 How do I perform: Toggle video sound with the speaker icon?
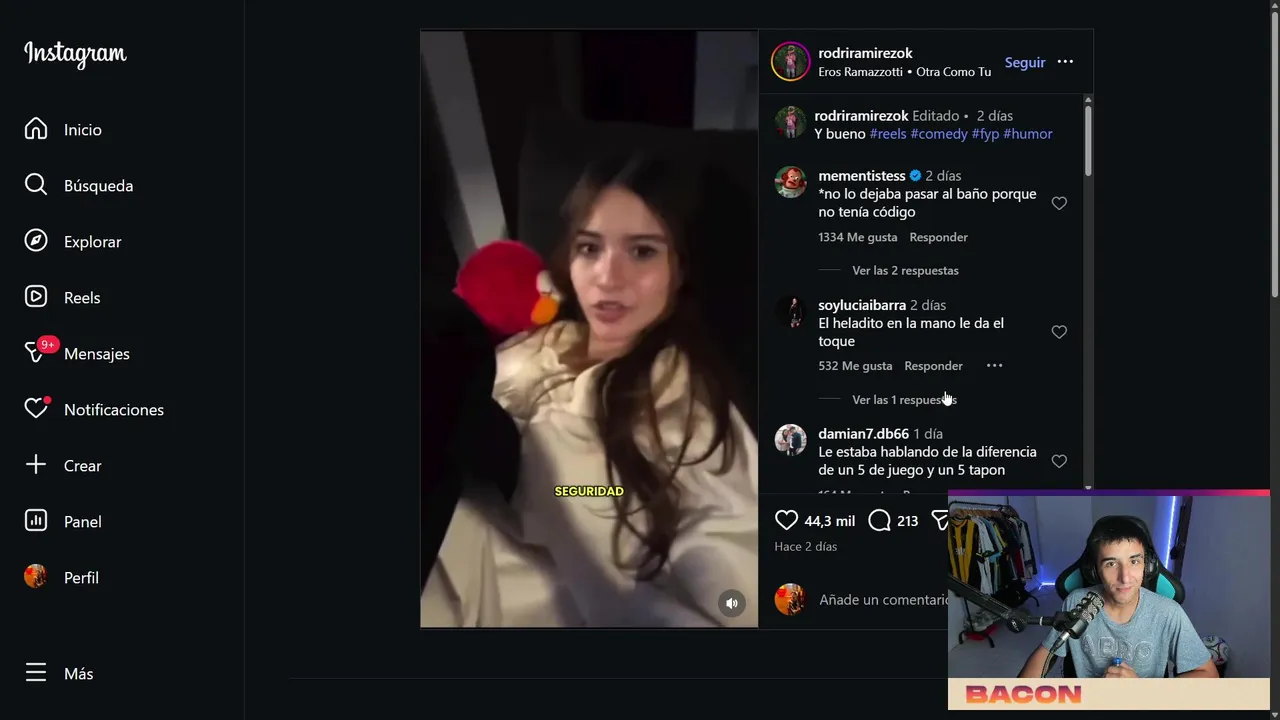coord(732,603)
